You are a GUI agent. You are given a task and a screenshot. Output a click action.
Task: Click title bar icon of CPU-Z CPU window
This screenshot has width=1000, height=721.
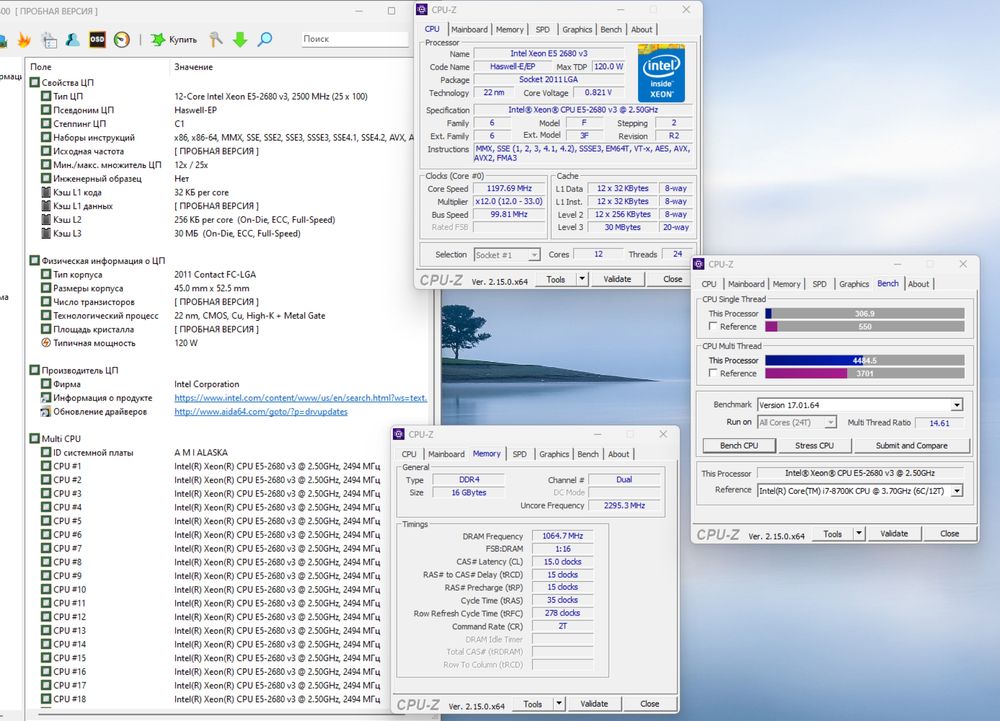coord(422,10)
